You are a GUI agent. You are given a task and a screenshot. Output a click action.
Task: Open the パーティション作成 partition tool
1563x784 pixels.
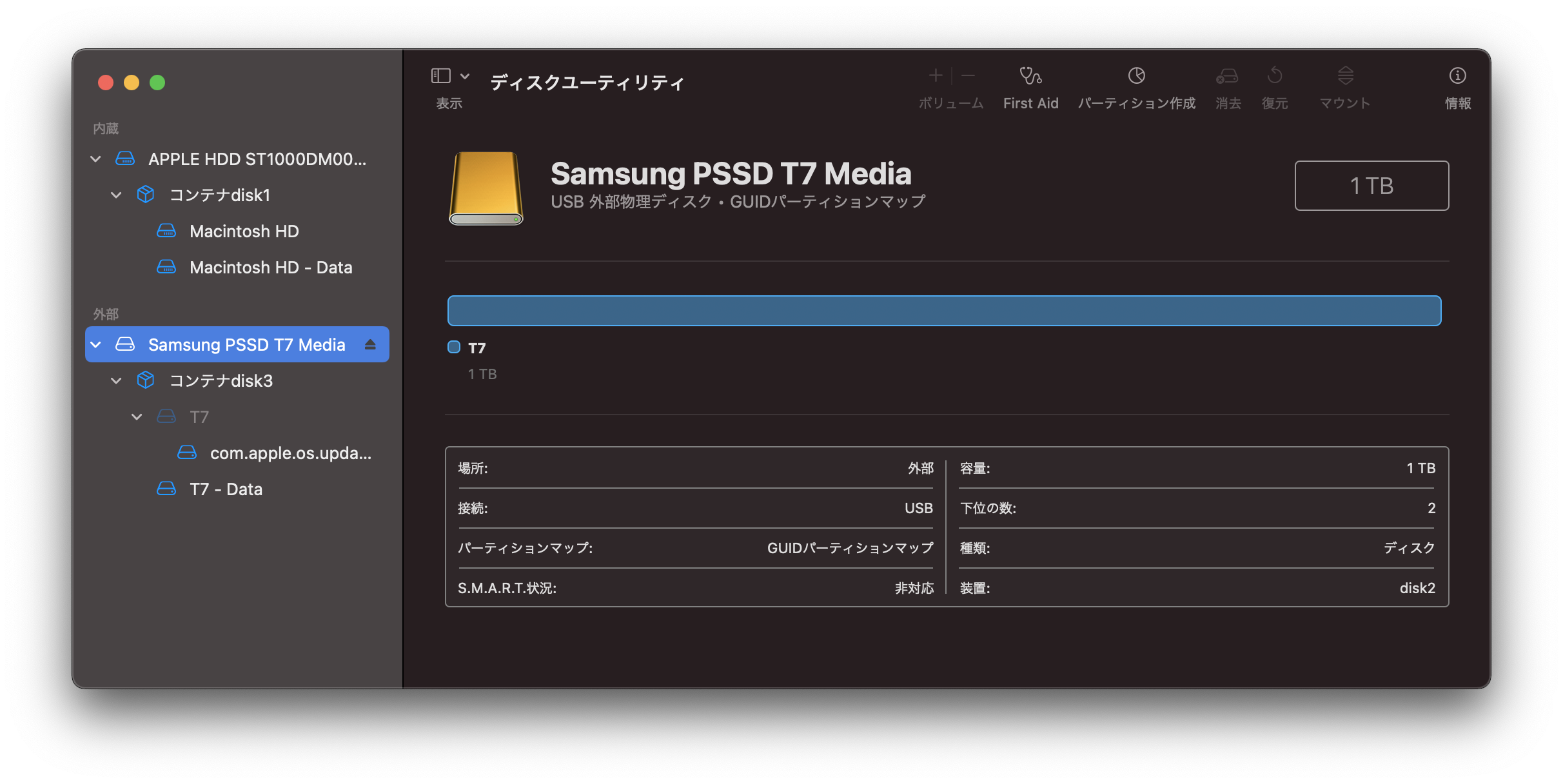tap(1136, 76)
